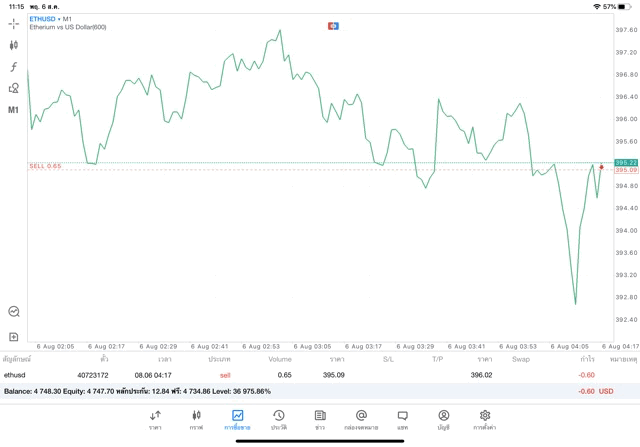Open the News tab icon

(x=320, y=419)
